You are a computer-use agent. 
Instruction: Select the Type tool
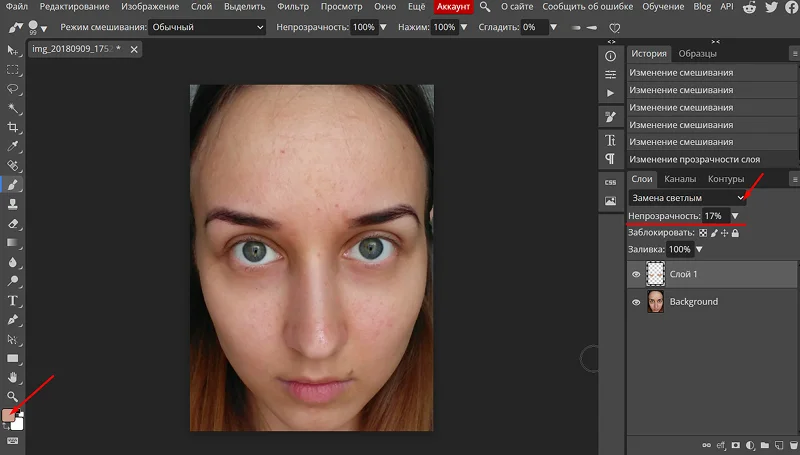pos(13,300)
